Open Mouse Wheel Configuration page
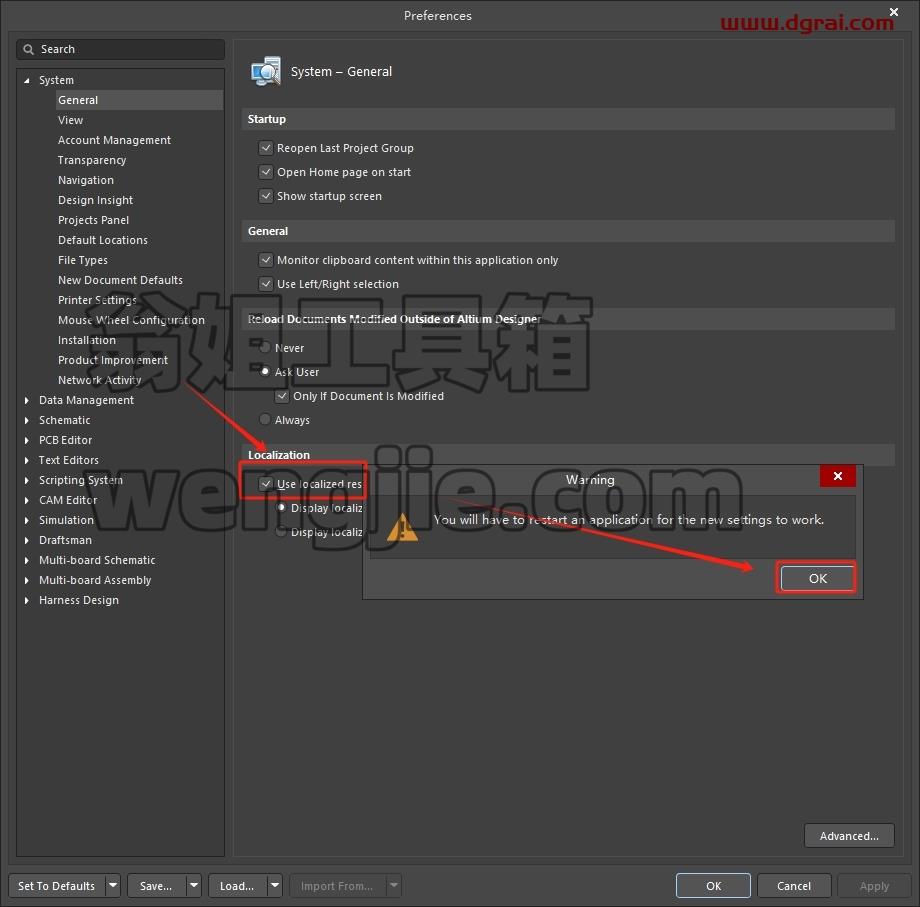 click(131, 320)
